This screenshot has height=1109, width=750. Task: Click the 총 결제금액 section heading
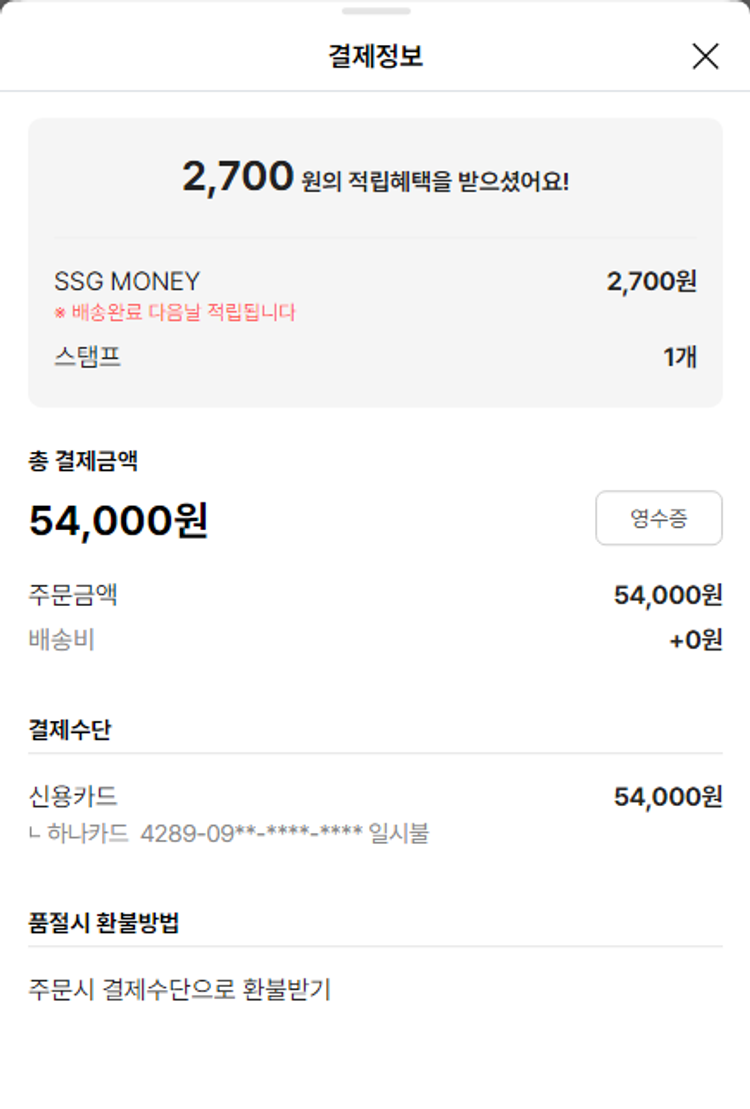[x=83, y=461]
